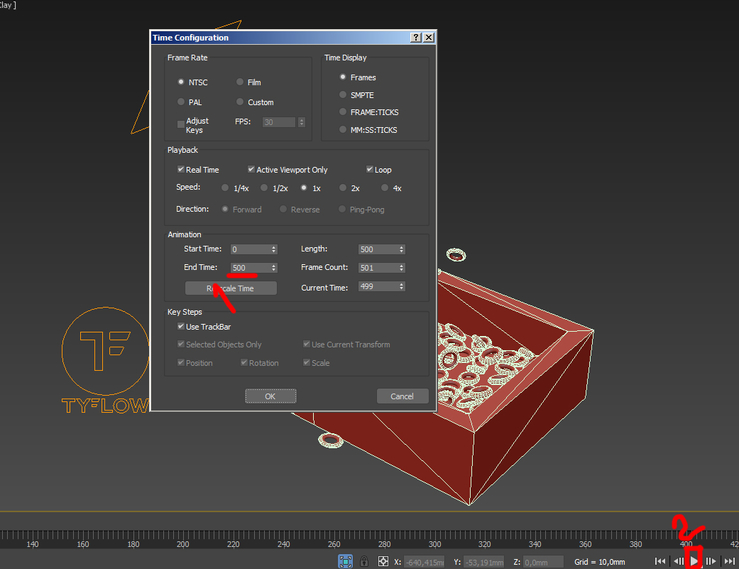This screenshot has width=739, height=569.
Task: Close the Time Configuration dialog
Action: [428, 38]
